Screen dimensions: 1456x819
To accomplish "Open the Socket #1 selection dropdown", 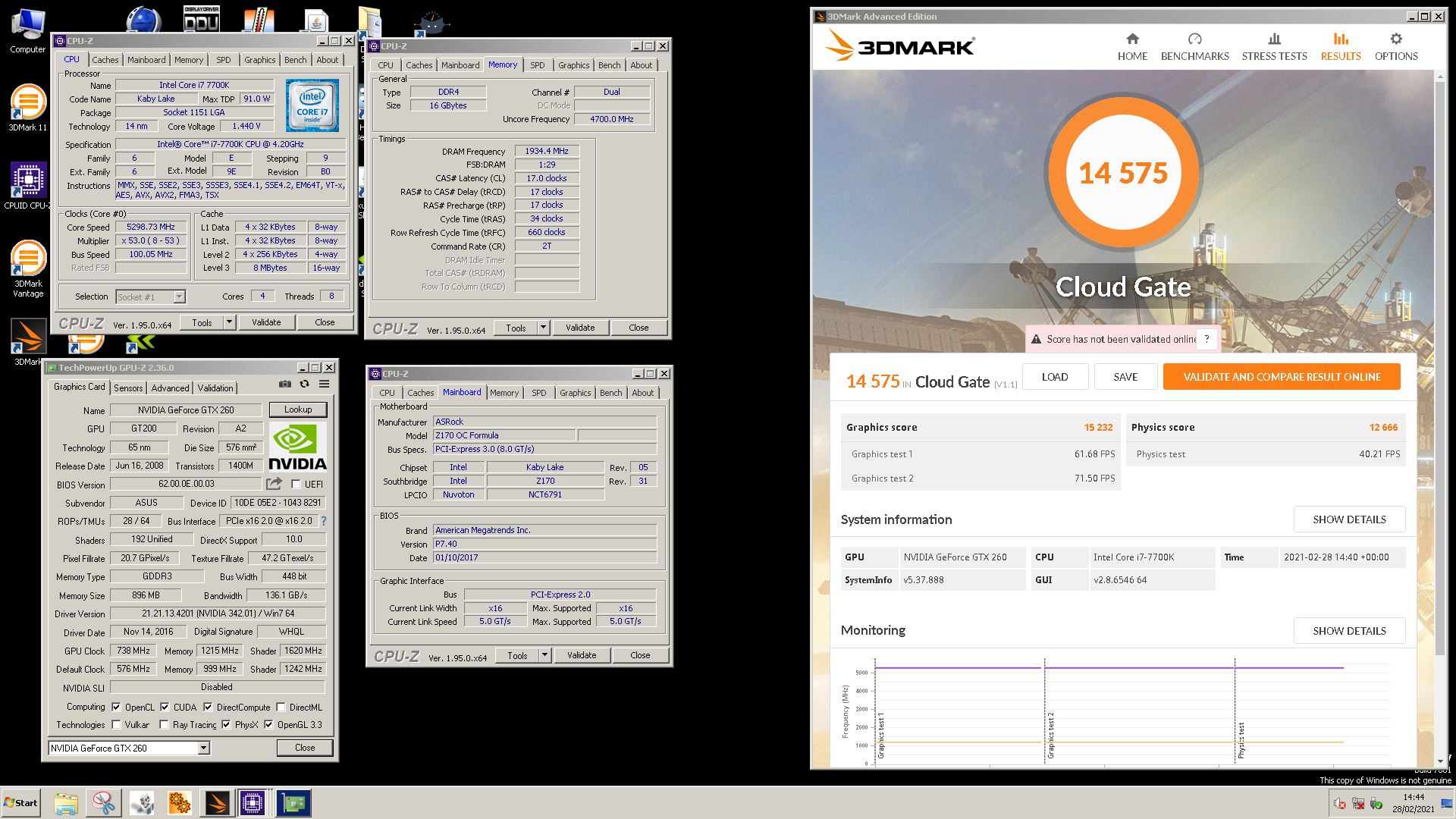I will [150, 297].
